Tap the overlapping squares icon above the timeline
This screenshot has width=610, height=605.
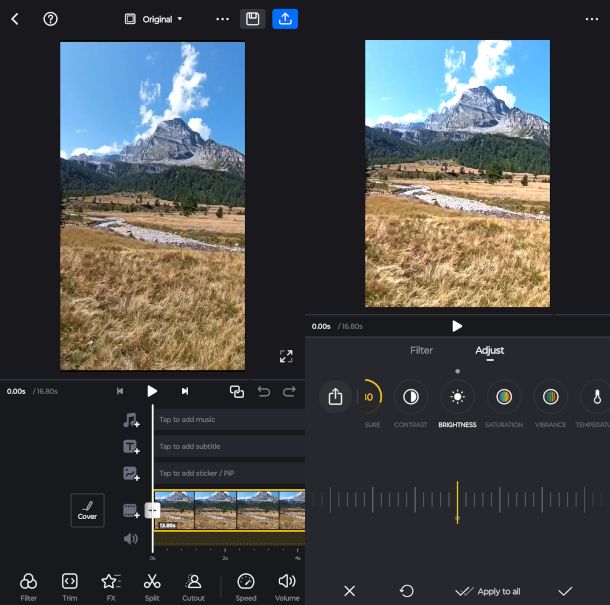(237, 391)
